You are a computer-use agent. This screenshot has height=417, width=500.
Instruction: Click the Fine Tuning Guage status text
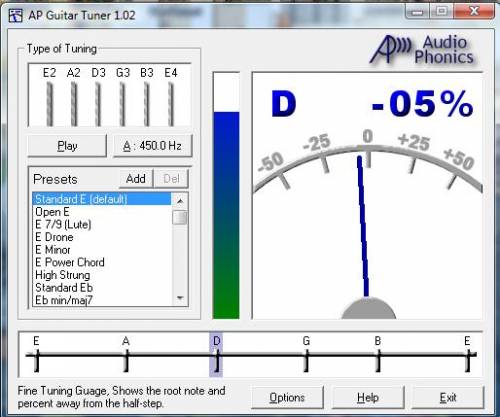tap(122, 397)
